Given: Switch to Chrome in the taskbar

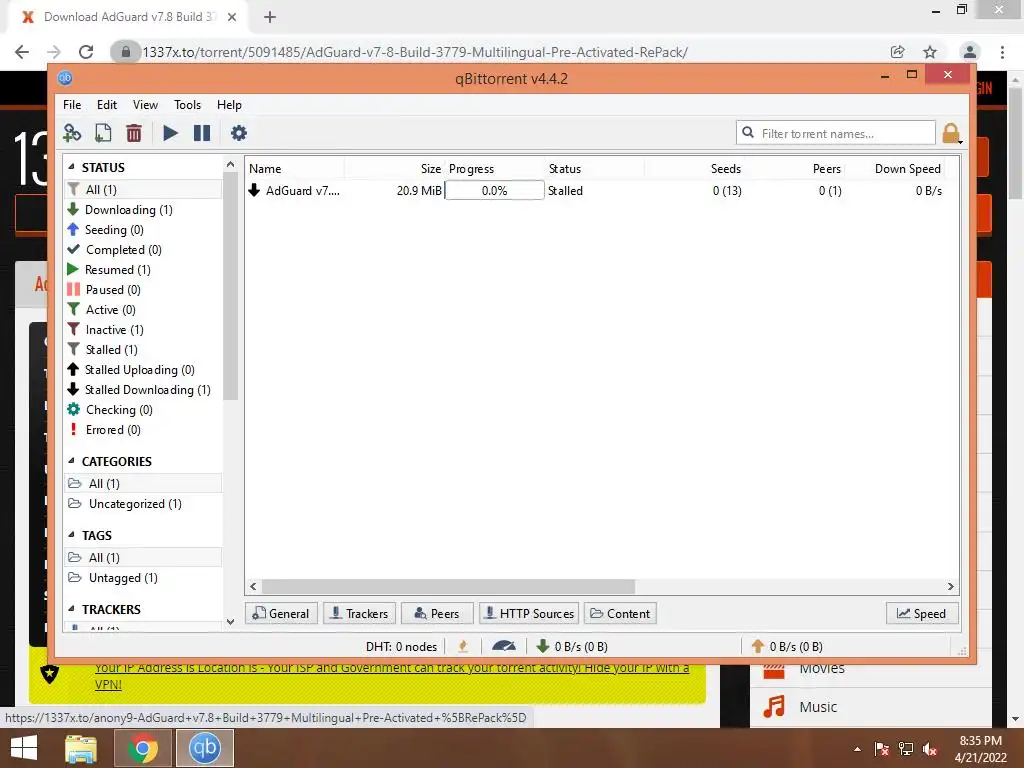Looking at the screenshot, I should click(142, 748).
